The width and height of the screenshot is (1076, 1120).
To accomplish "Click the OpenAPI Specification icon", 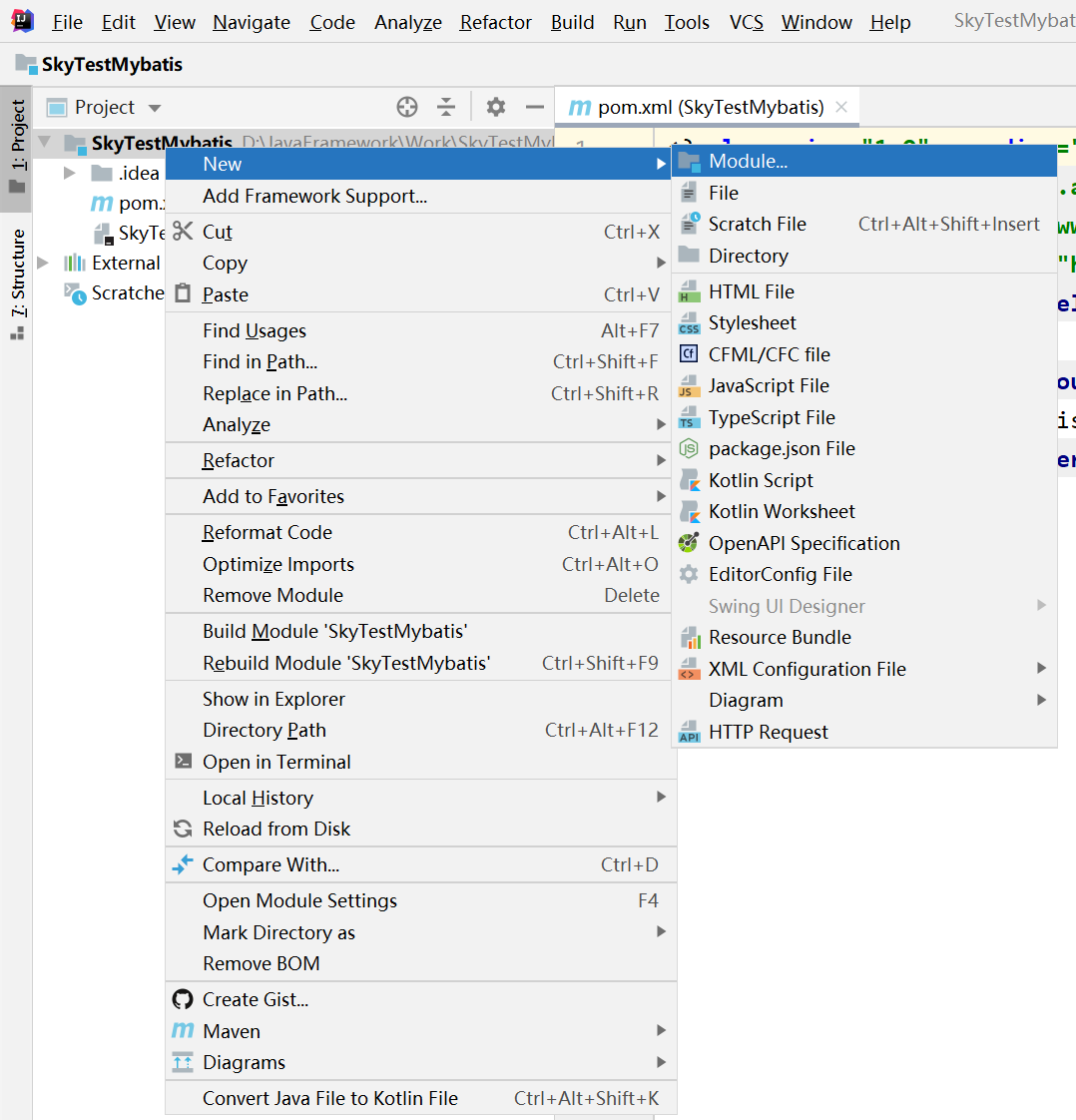I will click(x=689, y=543).
